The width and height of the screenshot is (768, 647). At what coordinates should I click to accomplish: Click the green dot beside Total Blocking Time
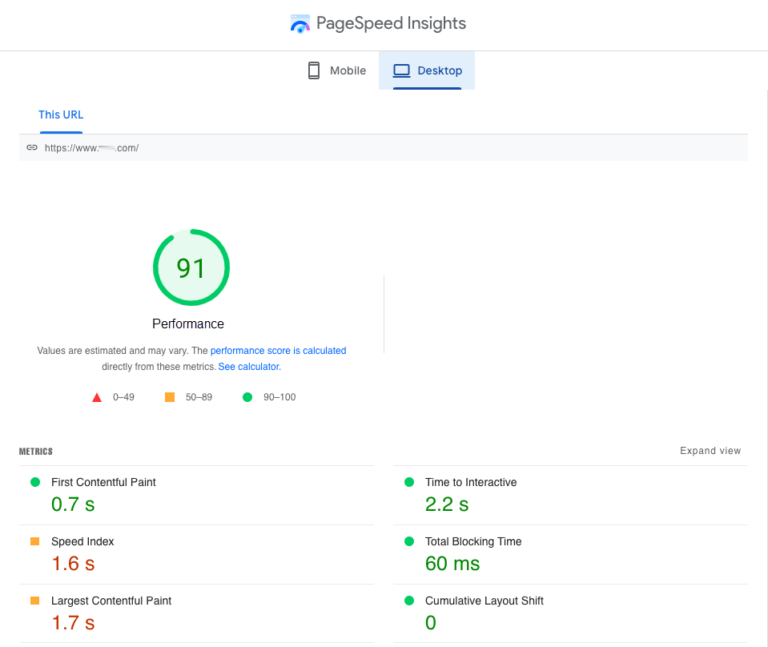[409, 541]
